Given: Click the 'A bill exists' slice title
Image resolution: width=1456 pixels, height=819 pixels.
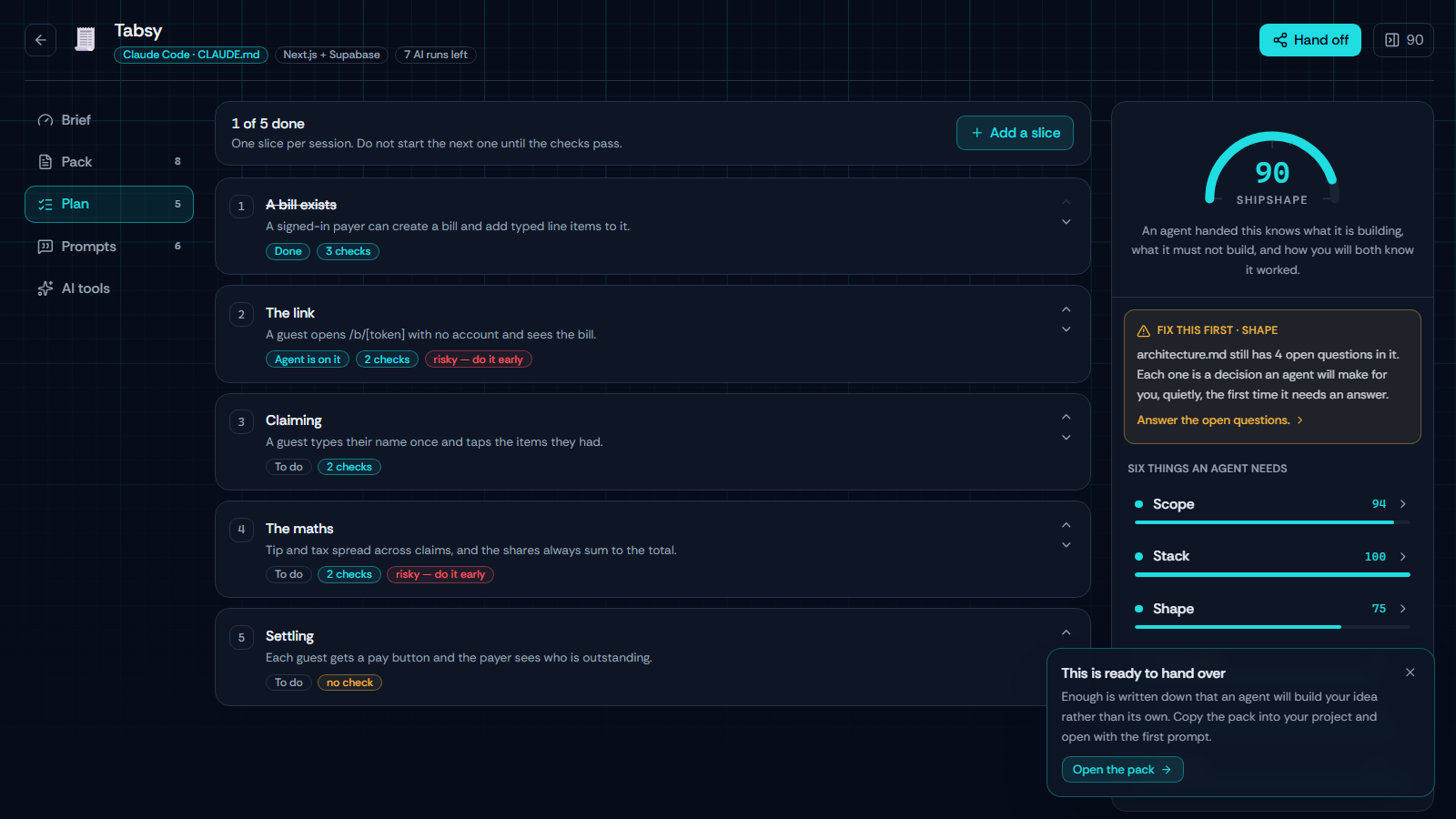Looking at the screenshot, I should point(301,205).
